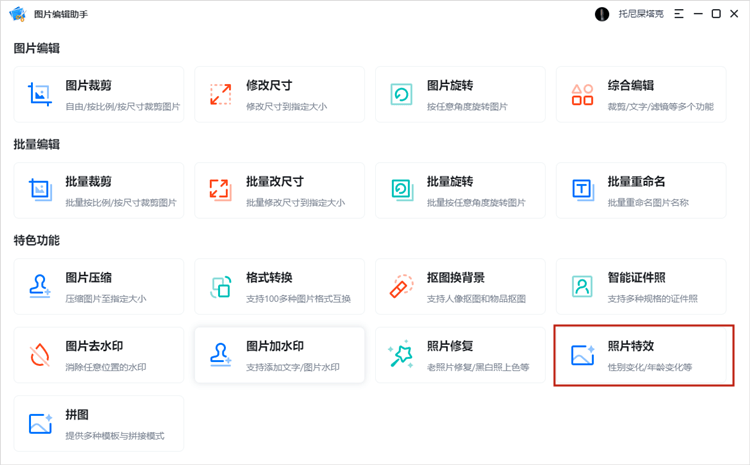Select the 抠图换背景 eraser icon
Screen dimensions: 750x465
coord(402,286)
